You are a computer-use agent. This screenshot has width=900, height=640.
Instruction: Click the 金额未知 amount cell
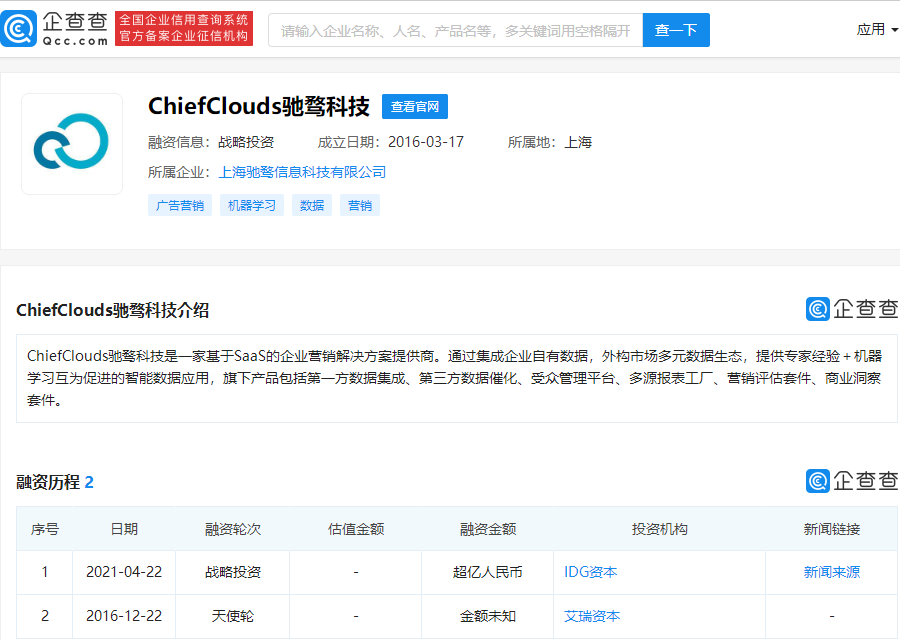pyautogui.click(x=488, y=616)
